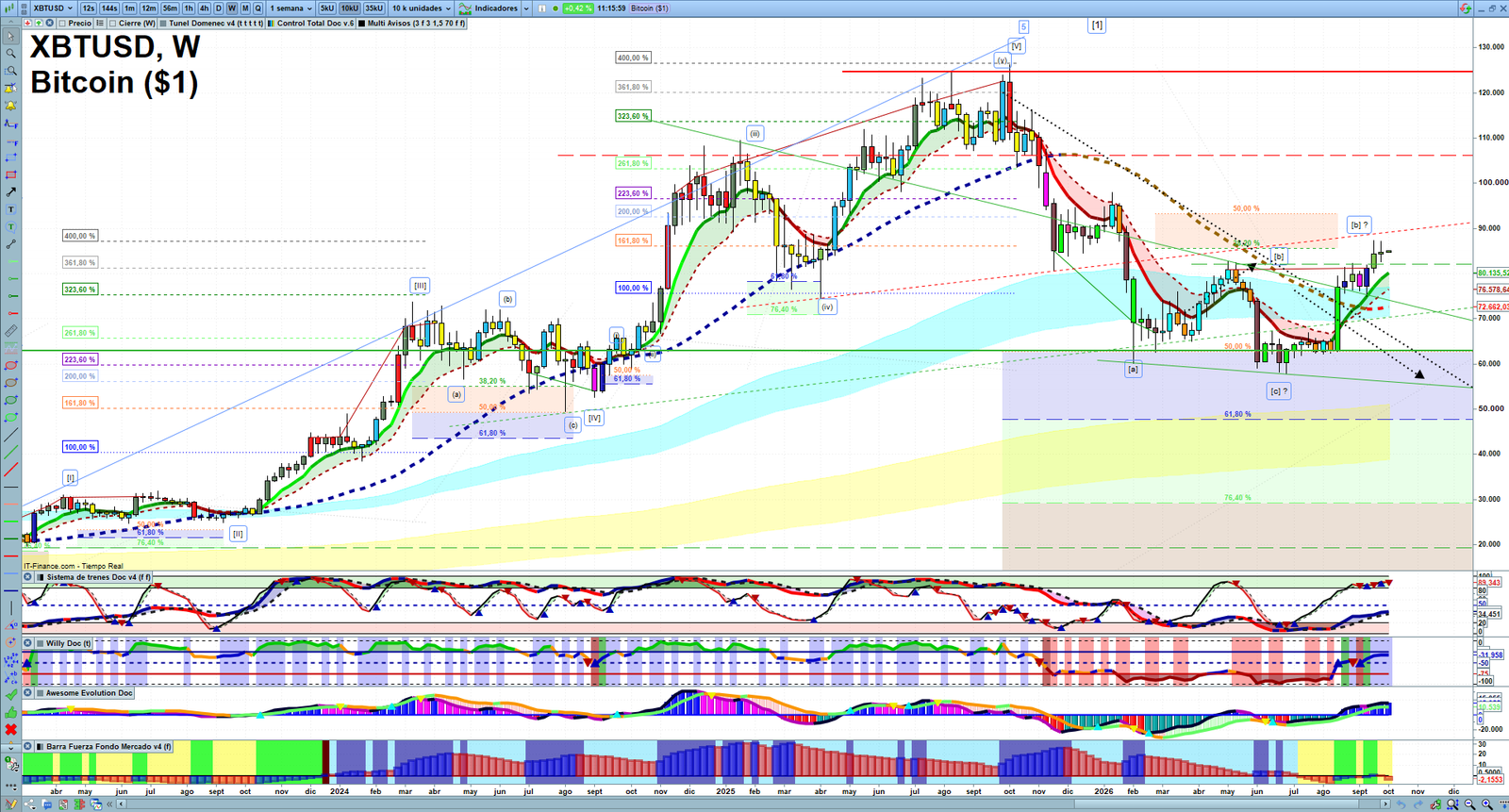Screen dimensions: 1509x812
Task: Select the M monthly timeframe
Action: (x=245, y=8)
